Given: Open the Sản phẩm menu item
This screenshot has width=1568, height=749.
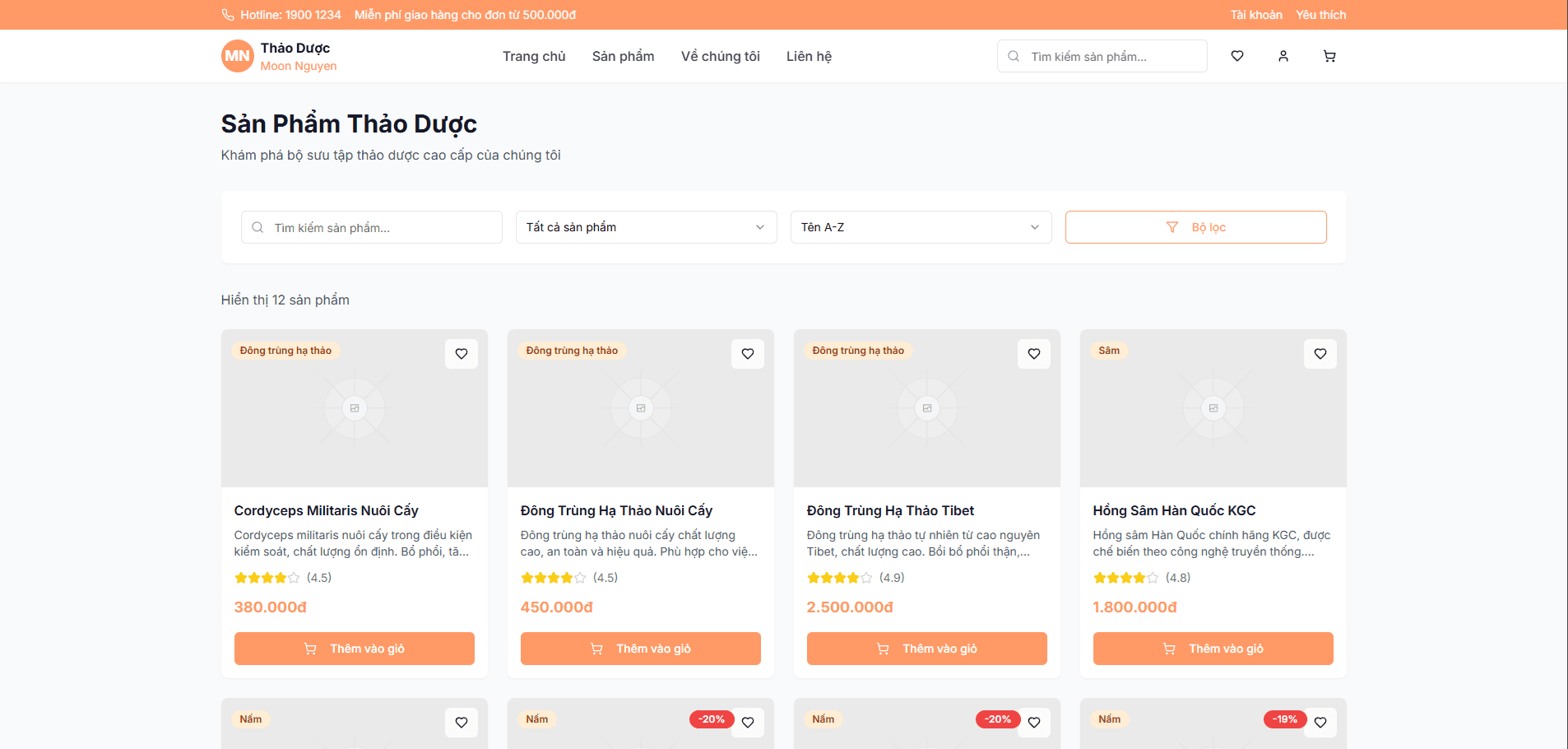Looking at the screenshot, I should [x=624, y=56].
